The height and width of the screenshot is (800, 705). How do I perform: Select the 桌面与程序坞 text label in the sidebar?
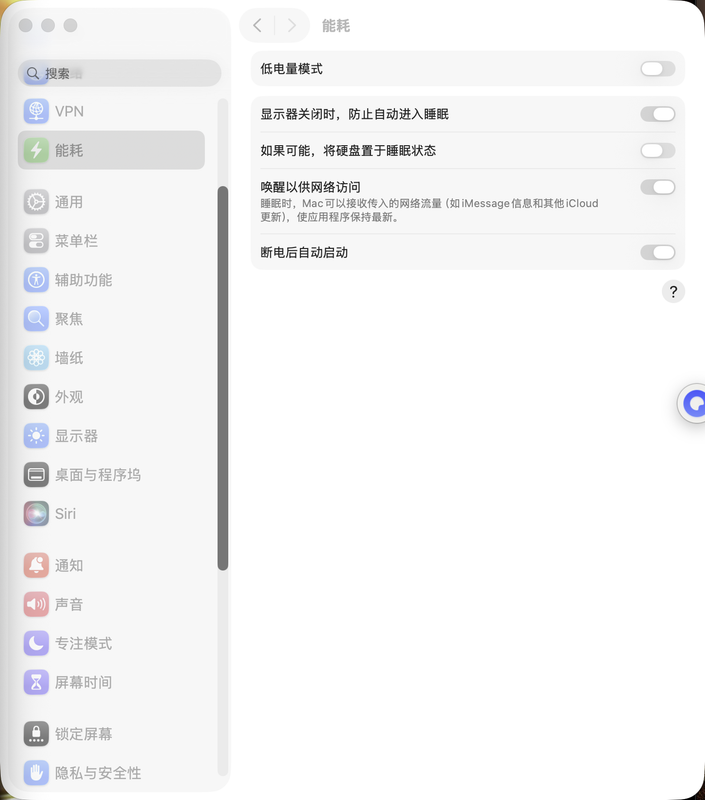pyautogui.click(x=97, y=474)
